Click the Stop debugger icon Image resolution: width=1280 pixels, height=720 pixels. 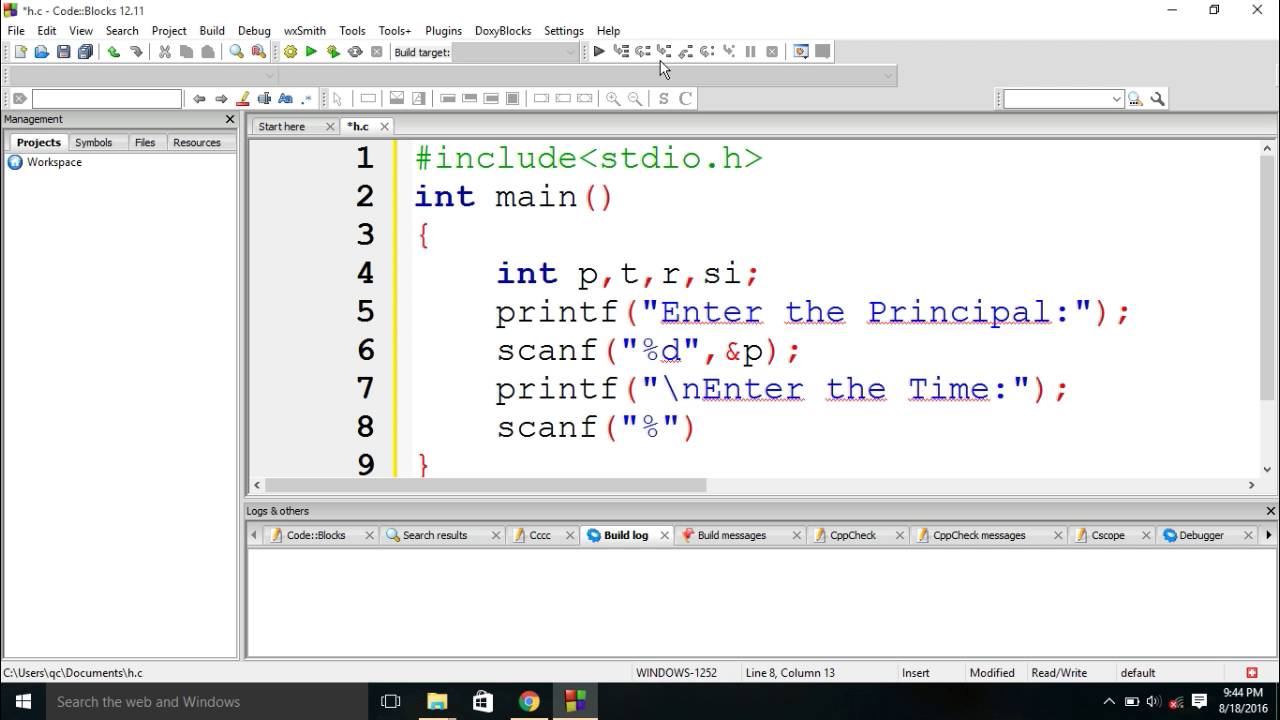(772, 52)
